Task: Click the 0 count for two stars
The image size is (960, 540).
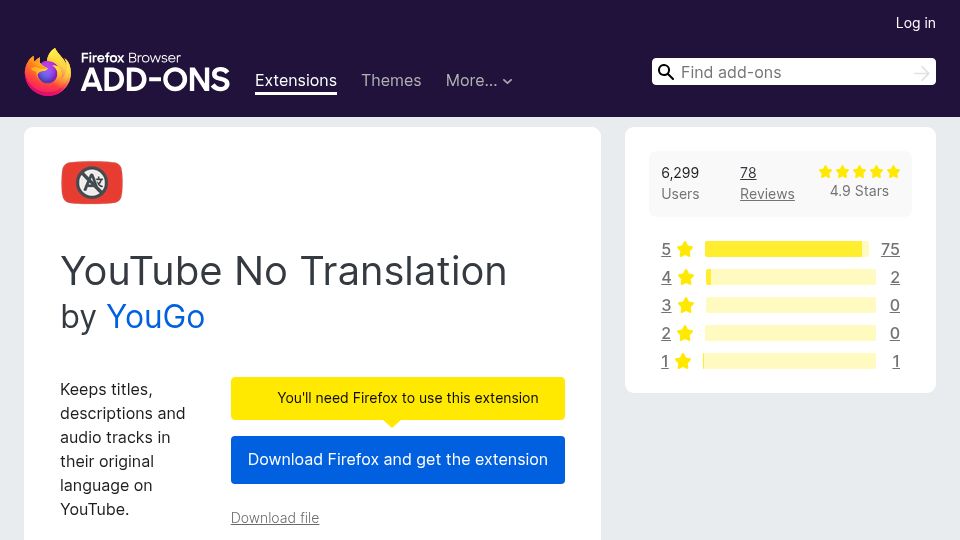Action: (895, 333)
